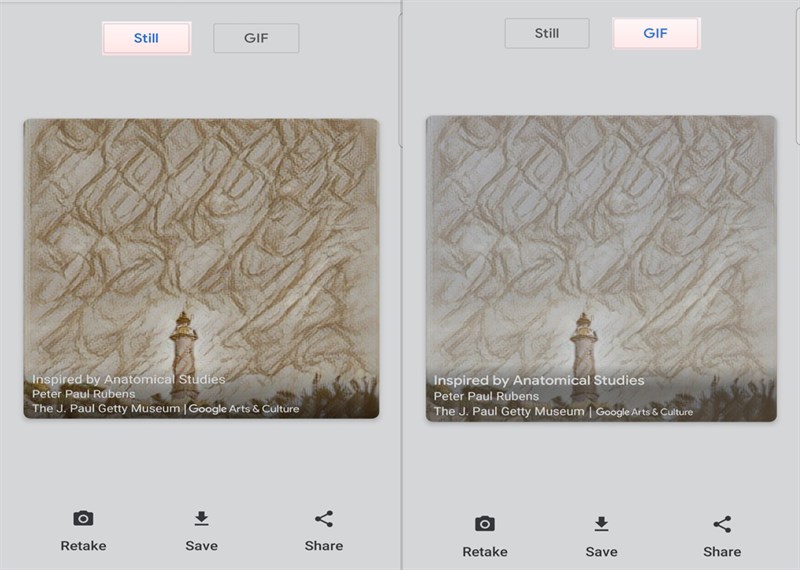800x570 pixels.
Task: Switch to GIF mode in left panel
Action: point(256,38)
